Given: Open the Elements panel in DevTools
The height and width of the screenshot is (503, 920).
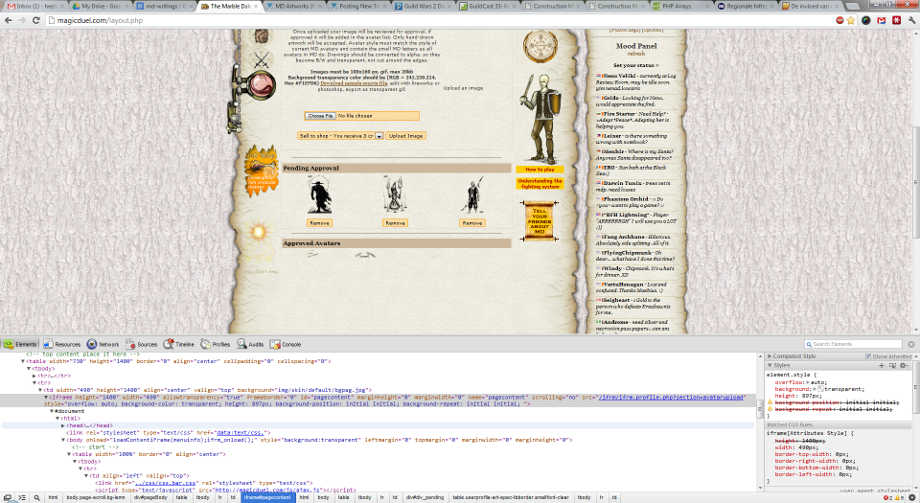Looking at the screenshot, I should click(20, 345).
